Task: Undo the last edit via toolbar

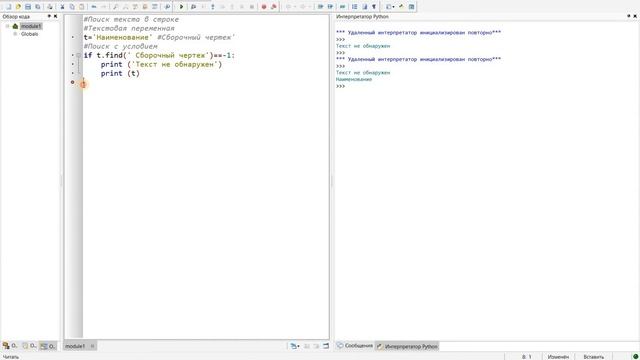Action: coord(94,7)
